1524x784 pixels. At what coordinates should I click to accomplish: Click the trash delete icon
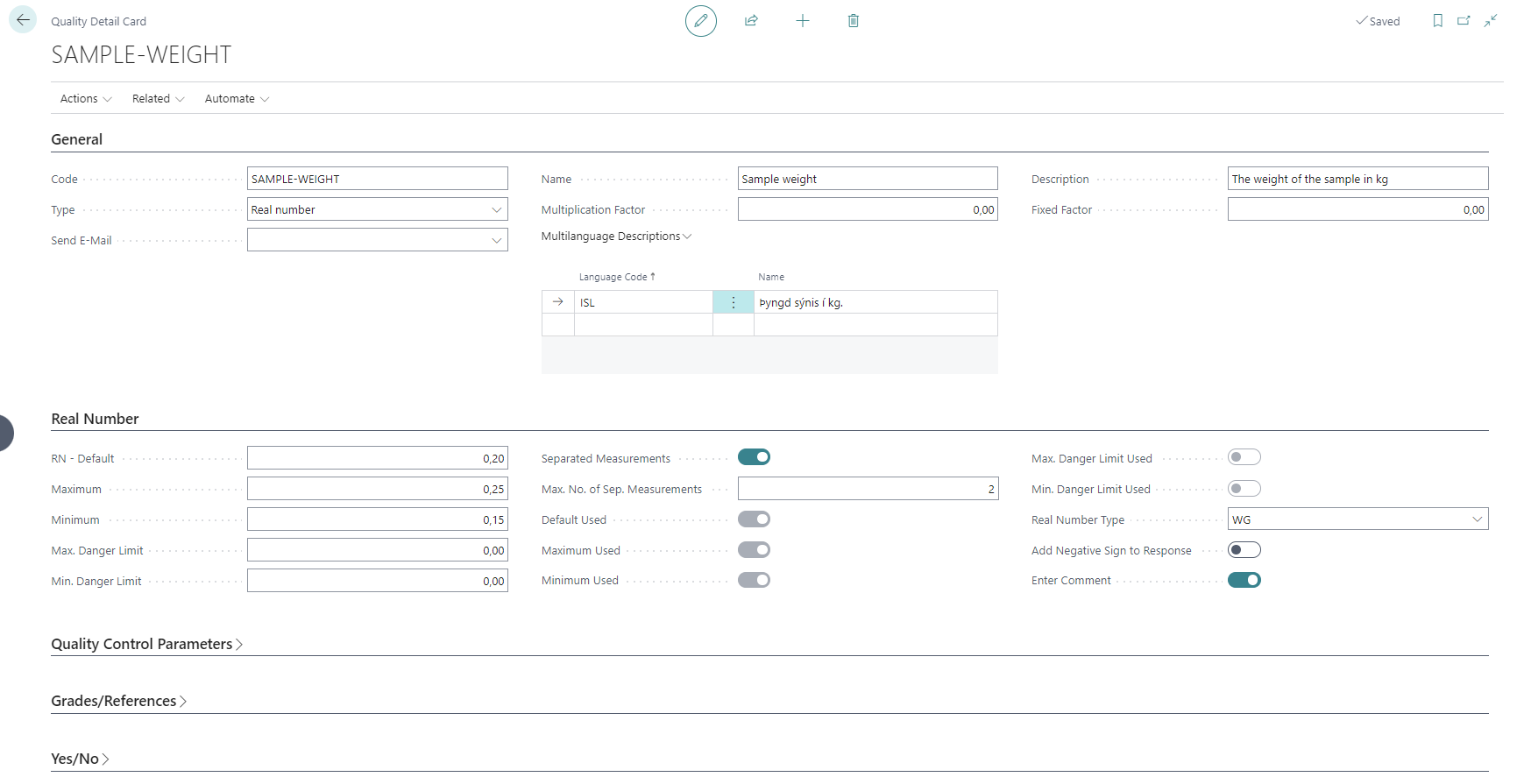coord(853,20)
